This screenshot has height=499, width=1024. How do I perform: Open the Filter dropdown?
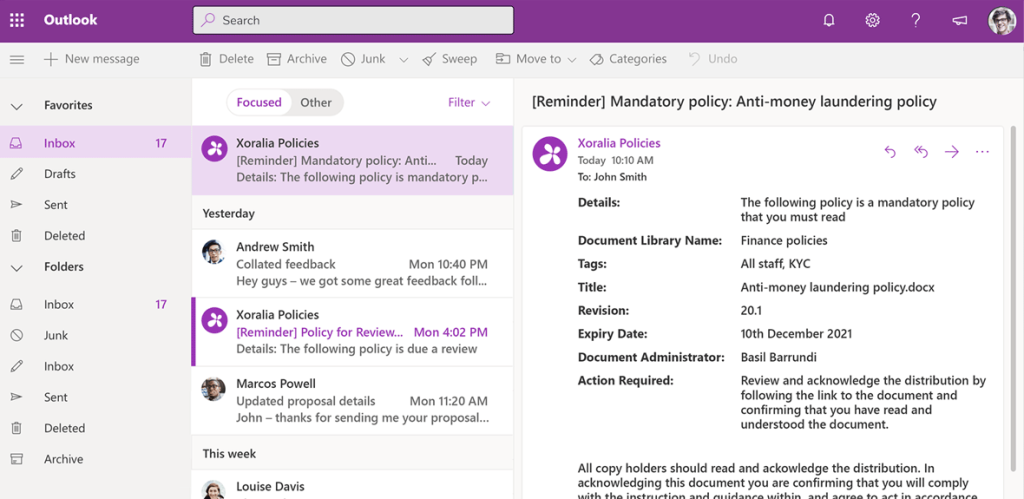click(469, 102)
